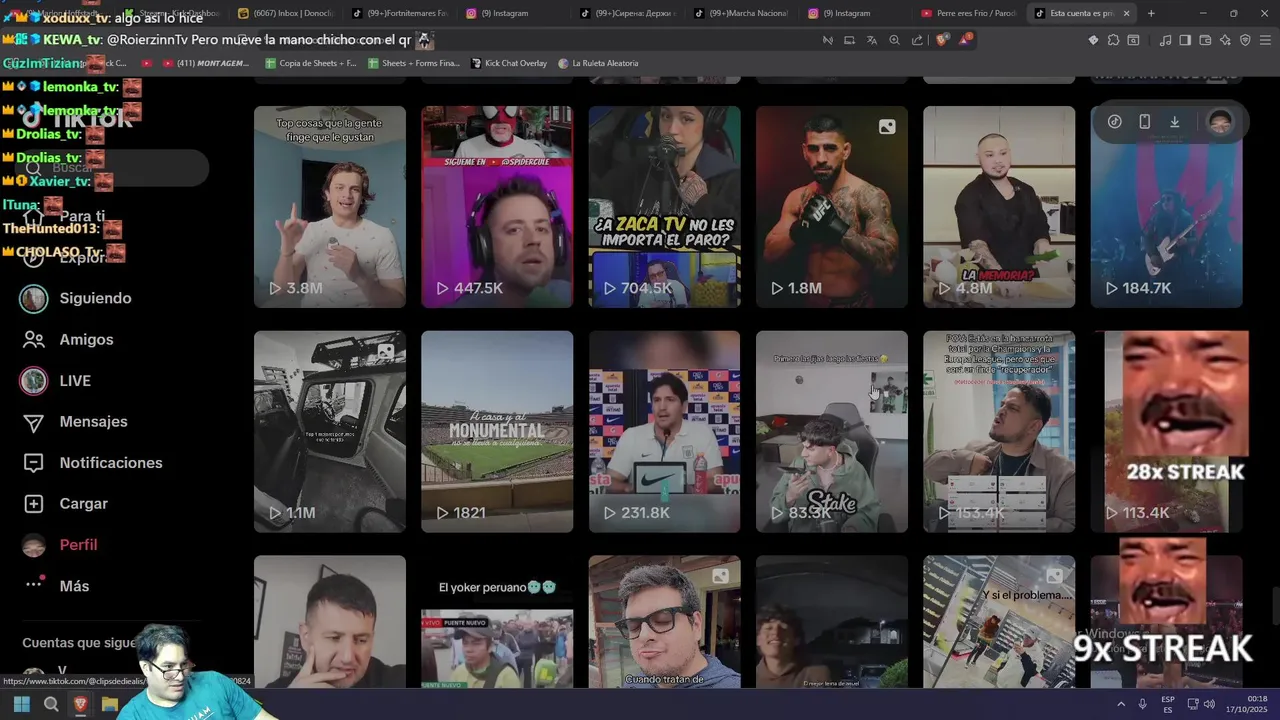Open the video with 447.5K views

click(x=497, y=207)
